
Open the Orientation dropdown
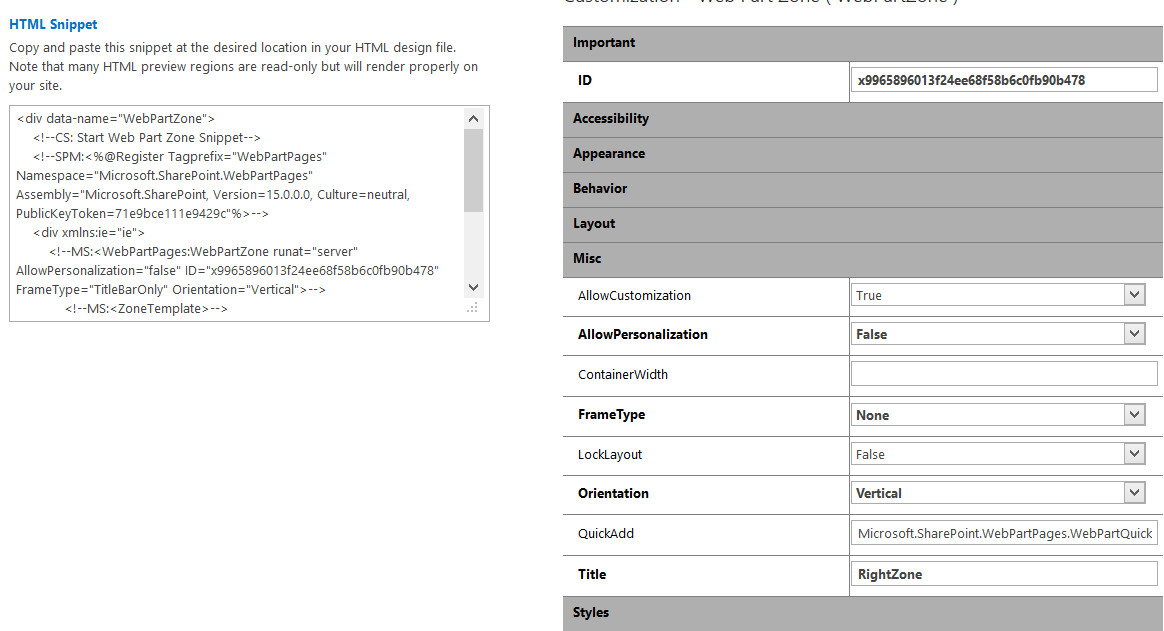[x=1133, y=492]
